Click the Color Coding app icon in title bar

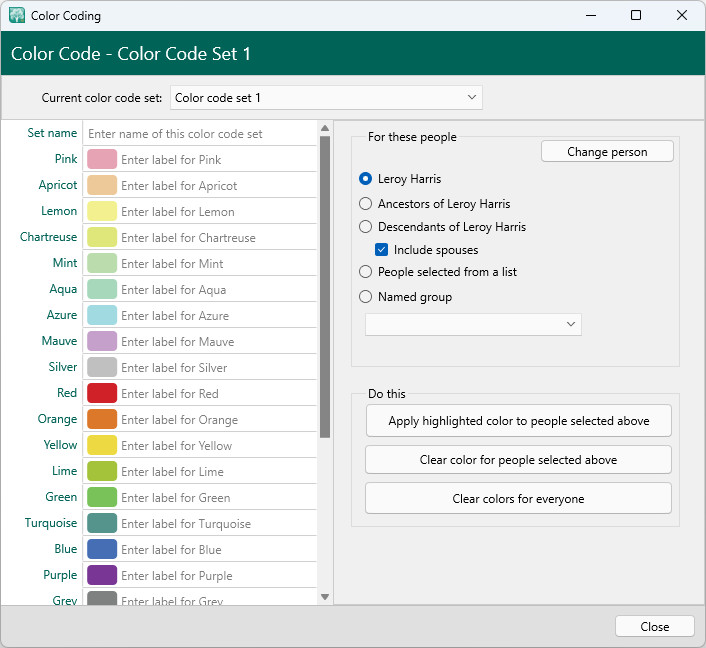(17, 15)
